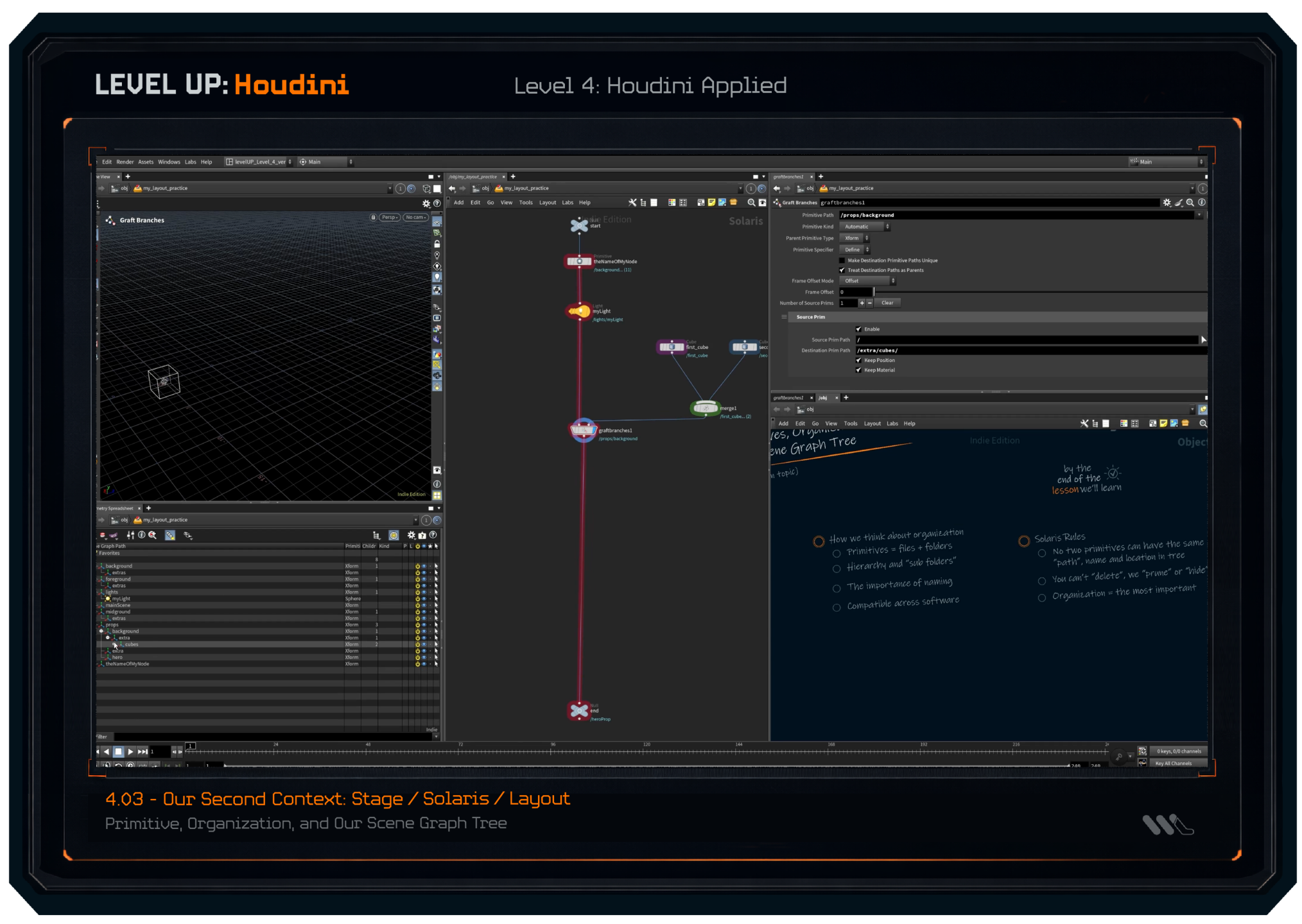Click the parameter search magnifier icon

[1190, 203]
